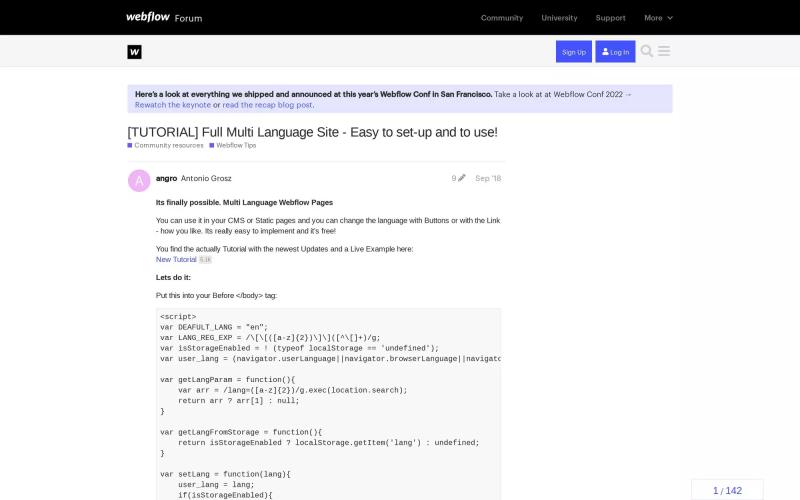Click the 'var setLang = function(lang){' line
This screenshot has height=500, width=800.
click(x=225, y=474)
